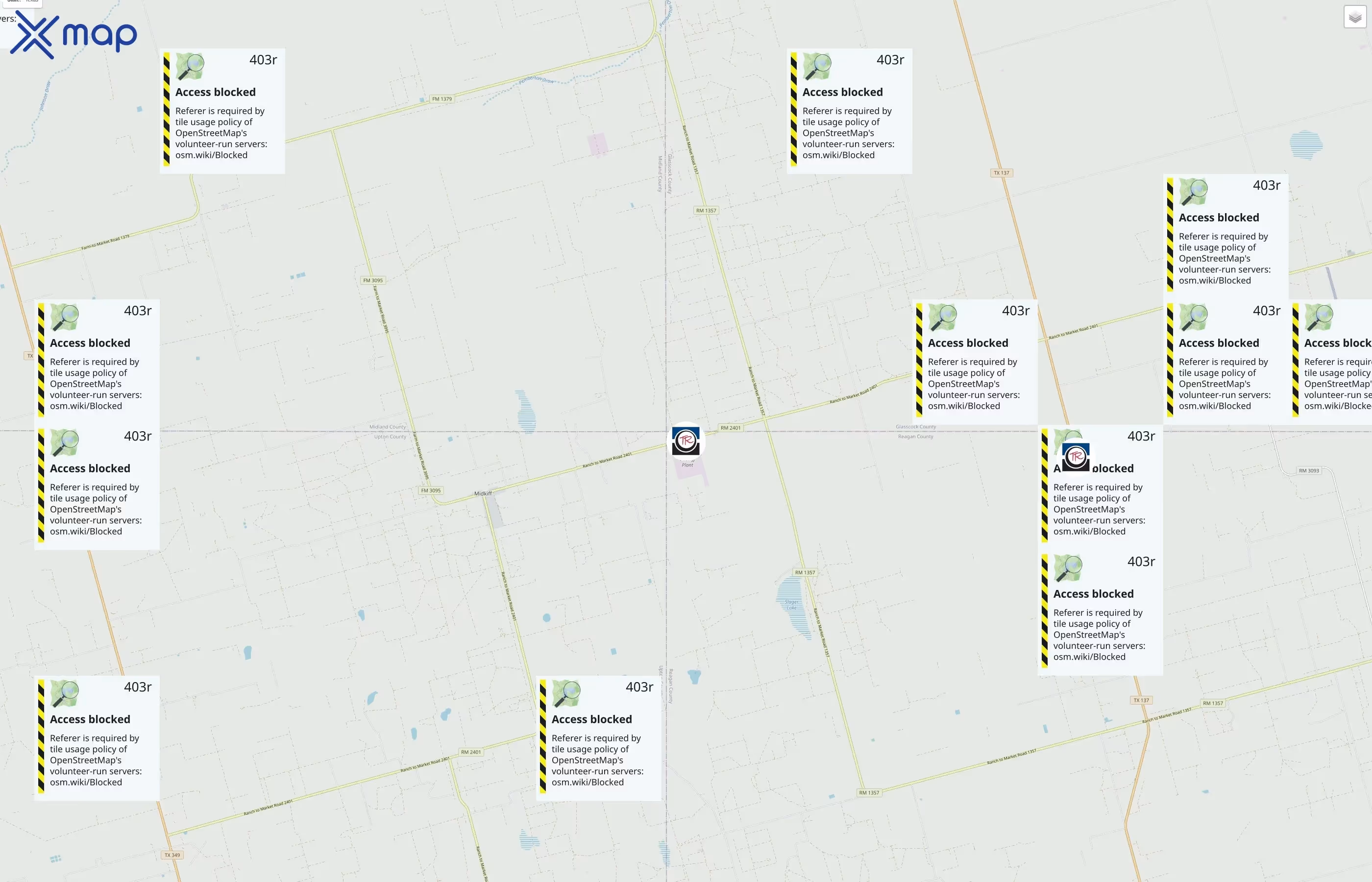Select the TR marker overlapping a blocked tile
This screenshot has height=882, width=1372.
(x=1076, y=457)
